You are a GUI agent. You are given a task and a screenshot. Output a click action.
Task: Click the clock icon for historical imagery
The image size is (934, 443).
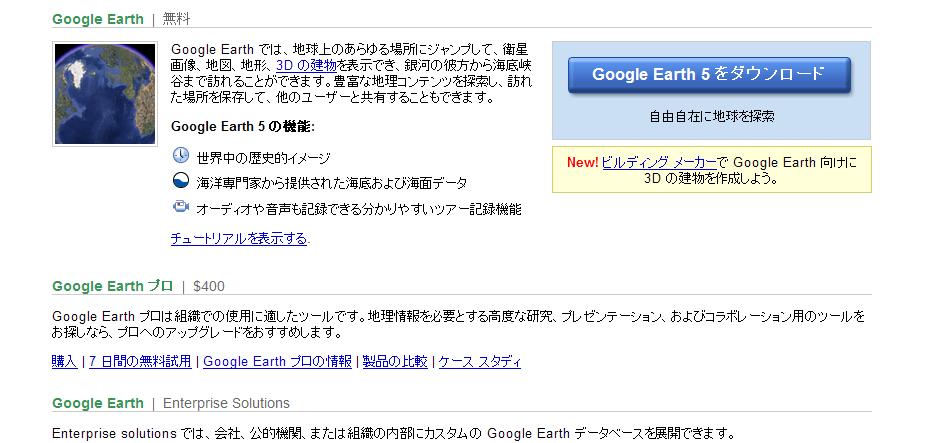pyautogui.click(x=181, y=156)
